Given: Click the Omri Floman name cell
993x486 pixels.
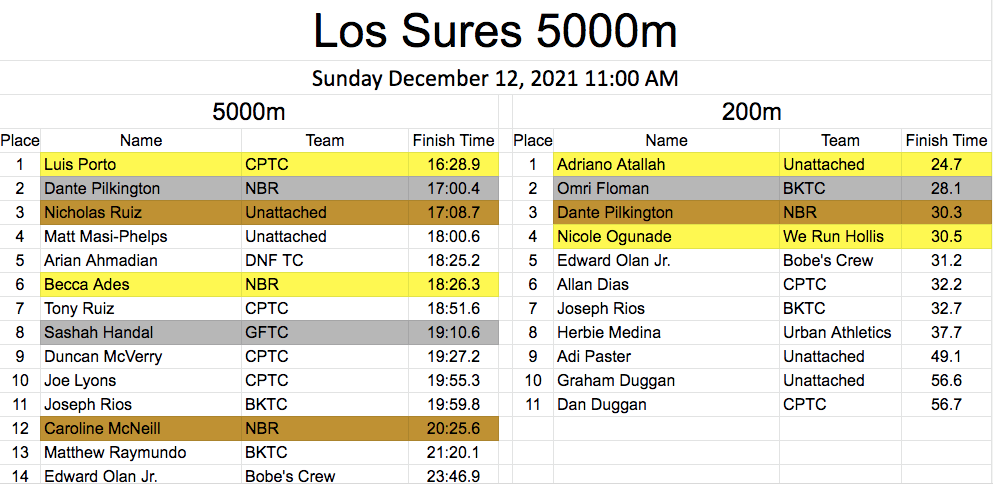Looking at the screenshot, I should pyautogui.click(x=666, y=188).
